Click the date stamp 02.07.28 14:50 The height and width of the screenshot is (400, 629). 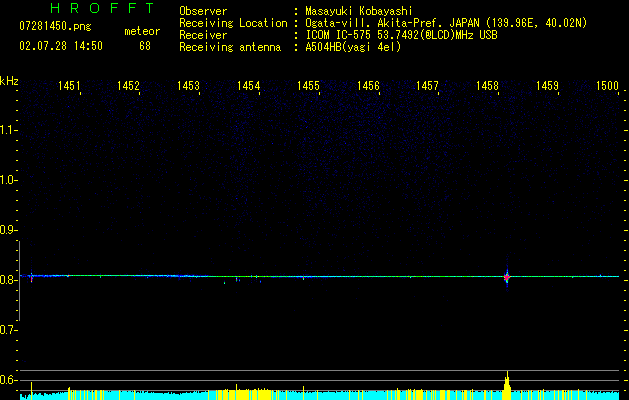(61, 46)
